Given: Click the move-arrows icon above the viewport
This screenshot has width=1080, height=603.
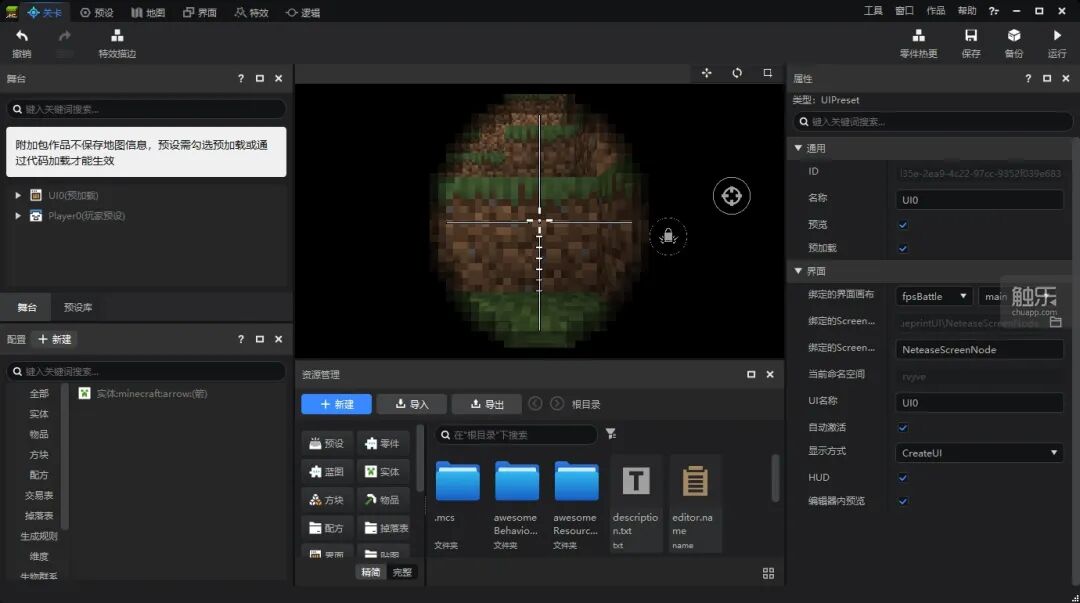Looking at the screenshot, I should (x=707, y=73).
